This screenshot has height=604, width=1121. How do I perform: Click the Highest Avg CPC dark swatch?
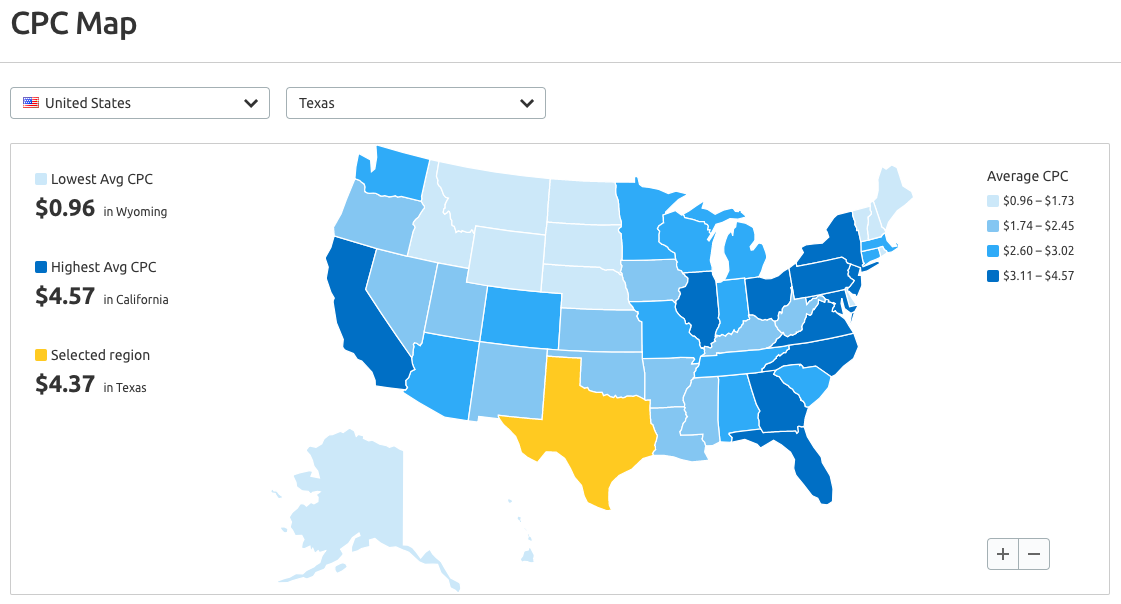pyautogui.click(x=41, y=267)
